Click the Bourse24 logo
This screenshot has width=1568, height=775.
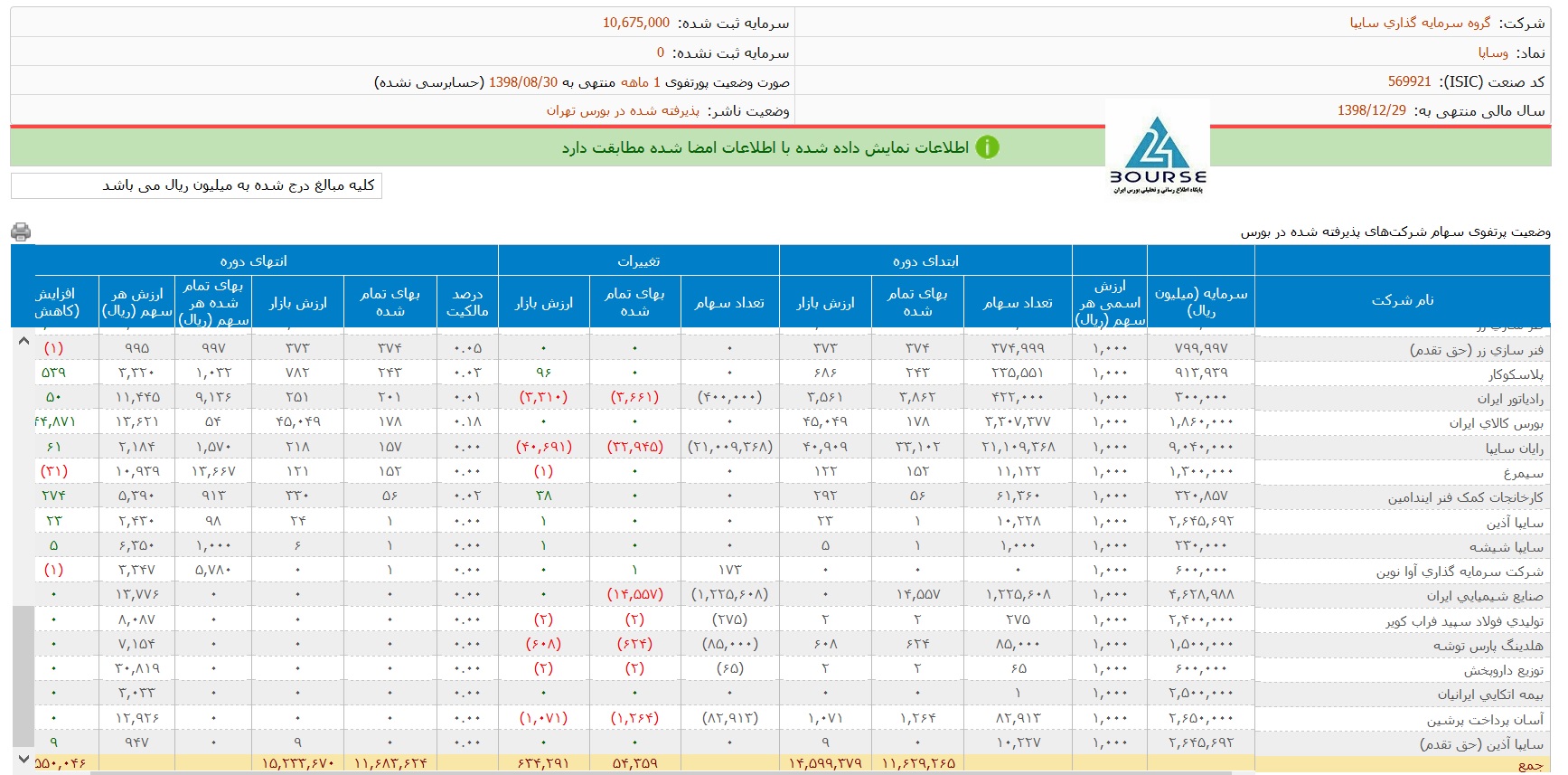point(1158,152)
